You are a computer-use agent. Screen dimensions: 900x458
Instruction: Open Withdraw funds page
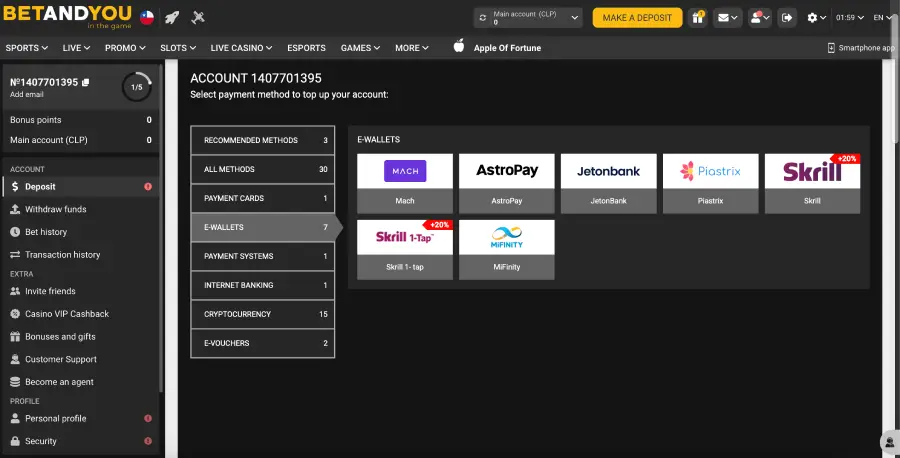[80, 209]
